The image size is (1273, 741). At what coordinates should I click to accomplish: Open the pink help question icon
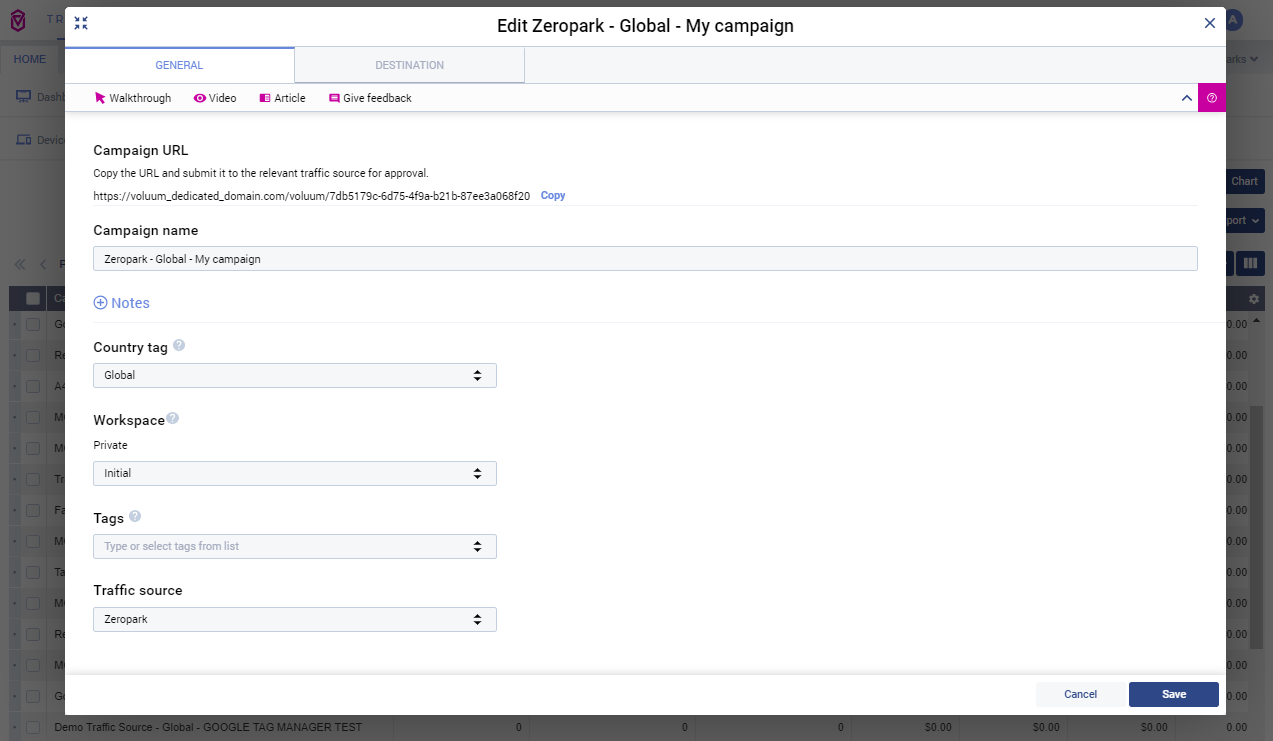pyautogui.click(x=1211, y=98)
